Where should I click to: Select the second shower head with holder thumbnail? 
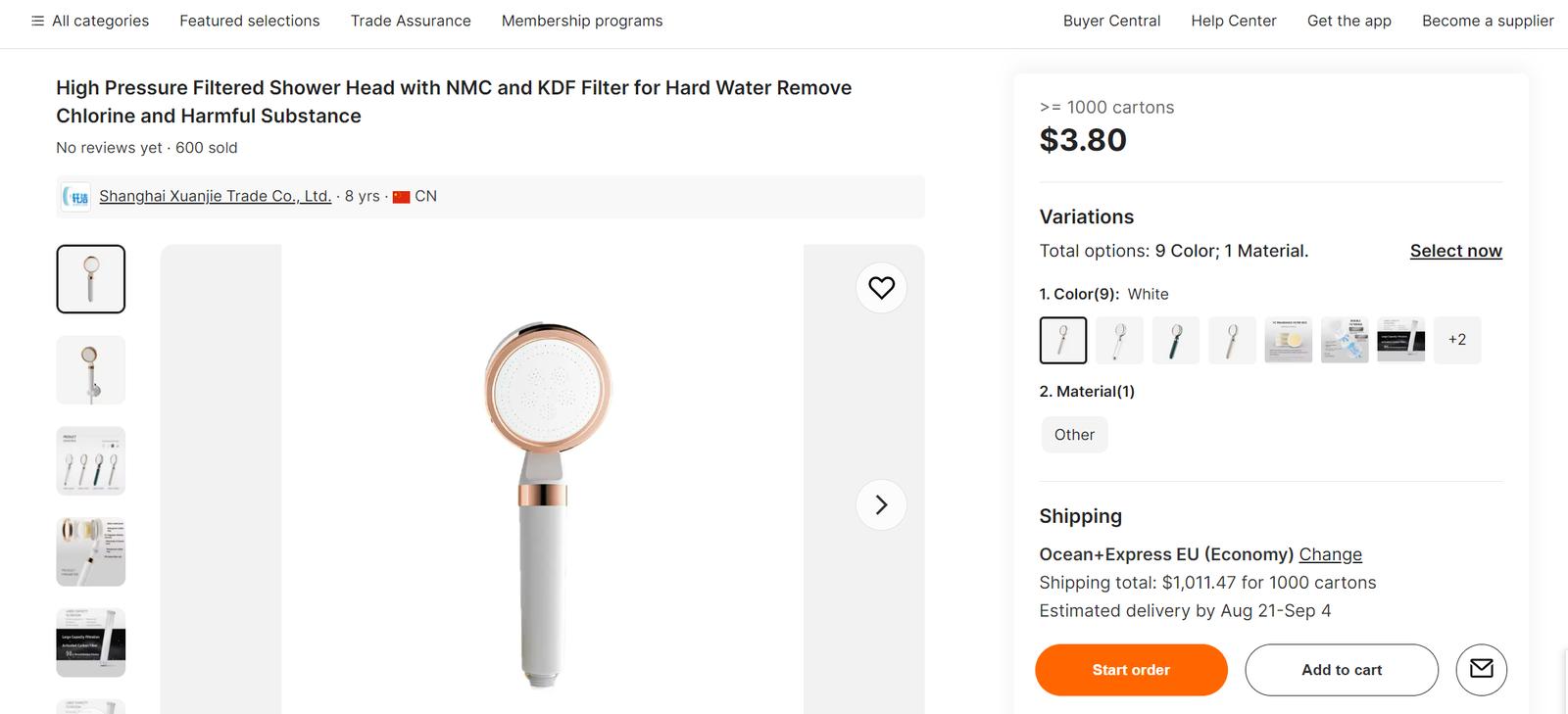[91, 370]
